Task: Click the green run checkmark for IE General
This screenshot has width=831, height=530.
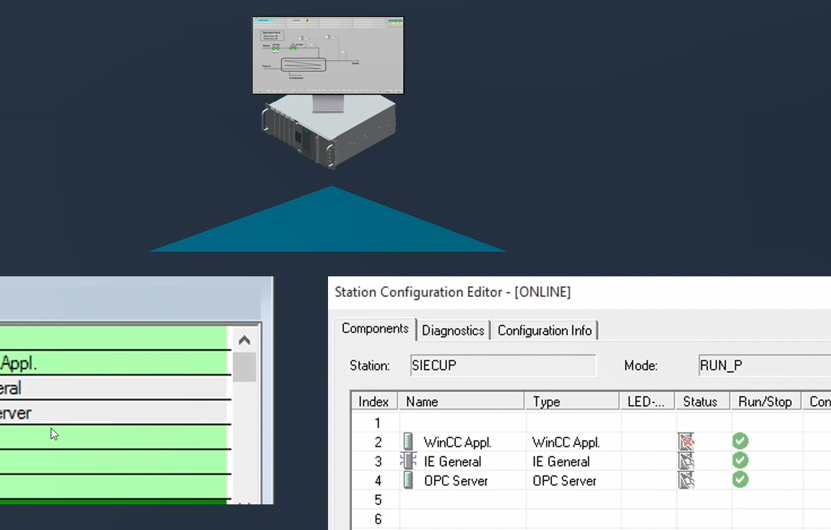Action: (x=740, y=460)
